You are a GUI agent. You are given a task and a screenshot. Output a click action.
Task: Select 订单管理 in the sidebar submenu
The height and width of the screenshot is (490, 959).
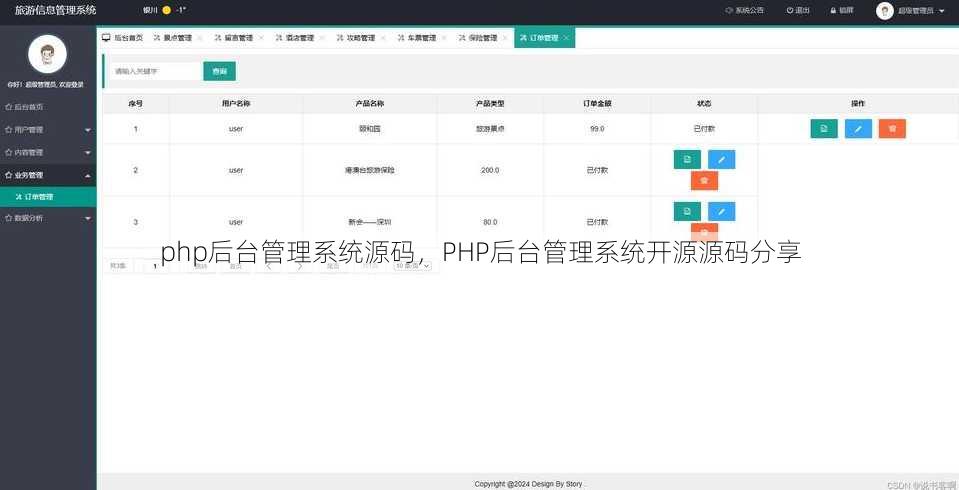[x=48, y=197]
